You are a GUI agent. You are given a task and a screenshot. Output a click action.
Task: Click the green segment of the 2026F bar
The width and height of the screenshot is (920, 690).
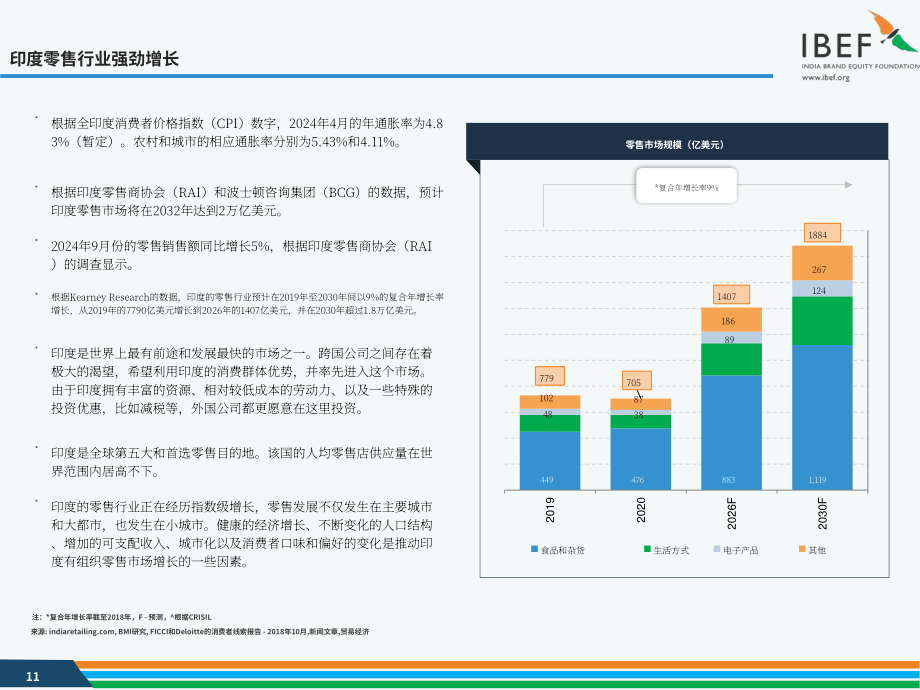coord(731,360)
